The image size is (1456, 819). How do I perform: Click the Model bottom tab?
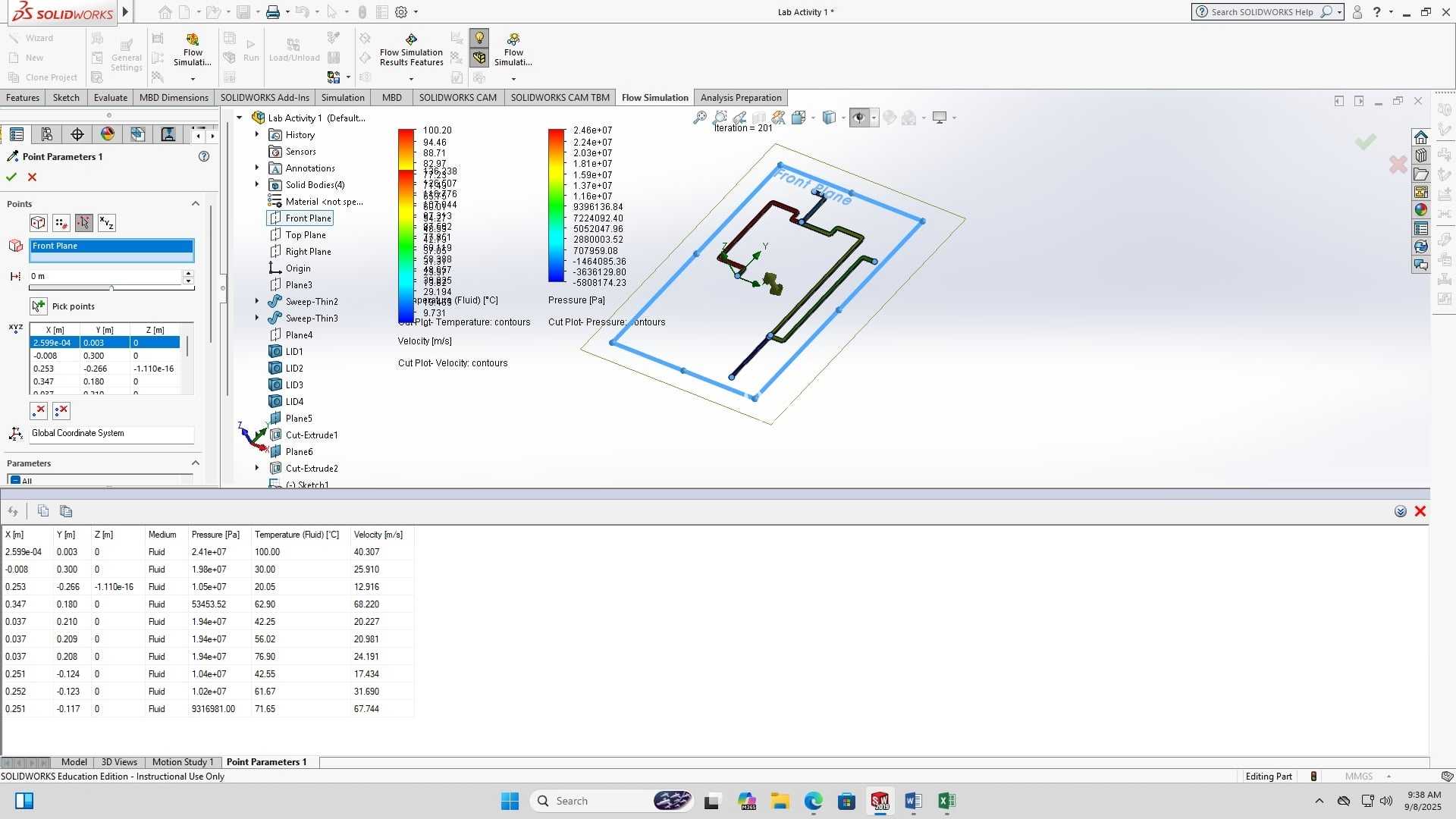tap(74, 762)
